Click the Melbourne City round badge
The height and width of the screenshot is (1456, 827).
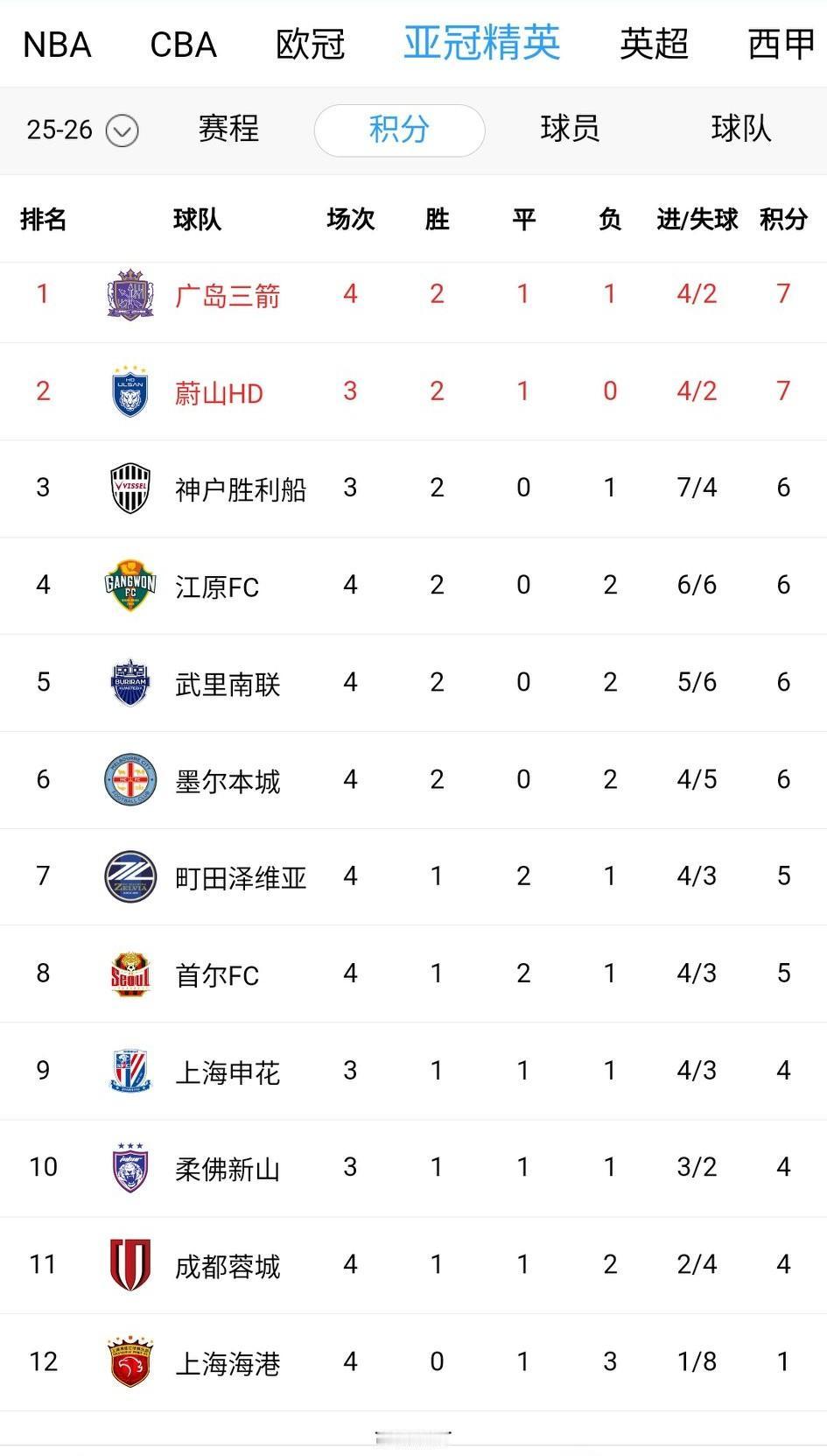click(130, 779)
